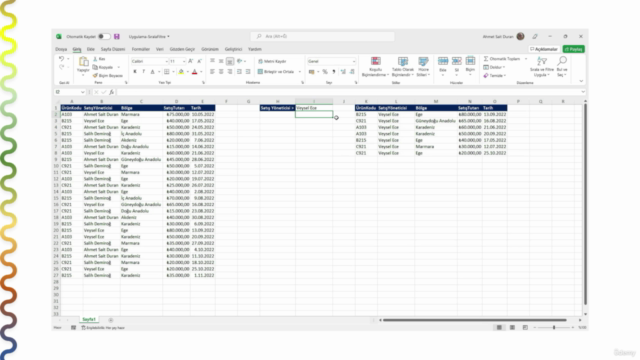Click the fx insert function icon

click(x=111, y=92)
